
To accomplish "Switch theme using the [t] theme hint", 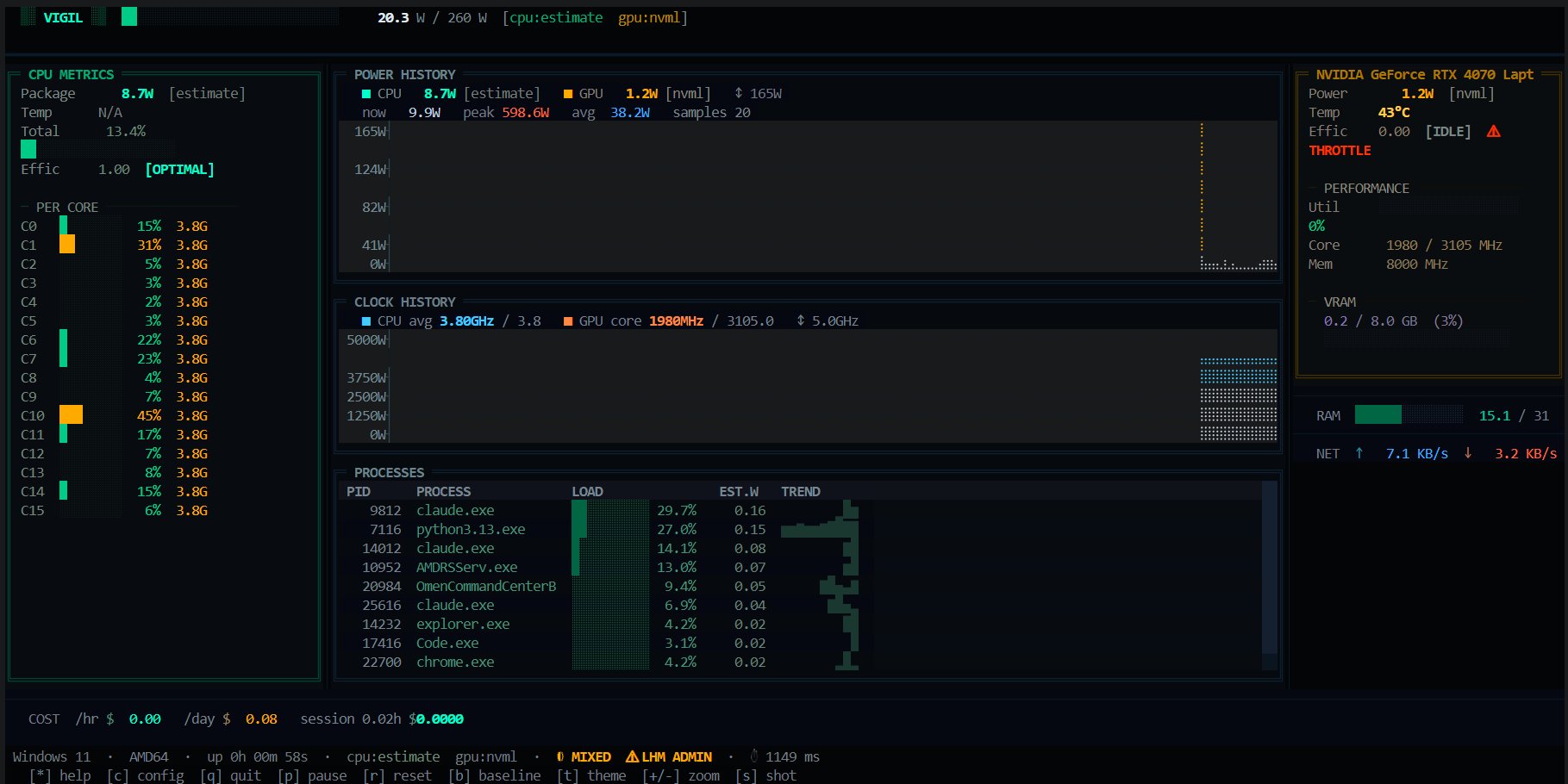I will (x=591, y=775).
